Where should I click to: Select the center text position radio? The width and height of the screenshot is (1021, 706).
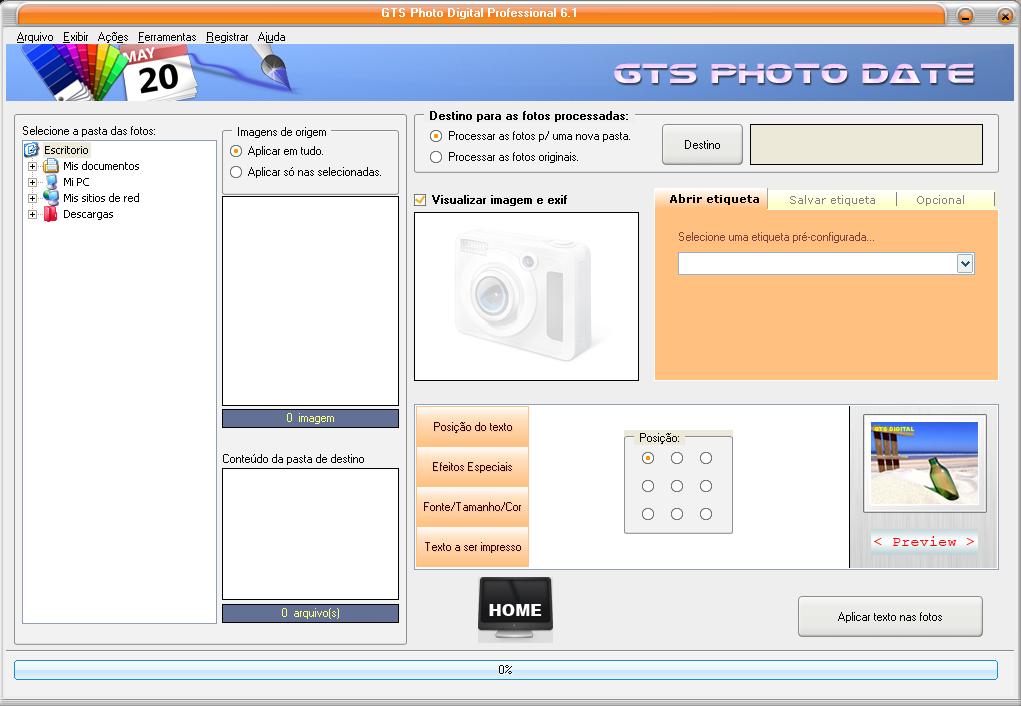(x=677, y=486)
